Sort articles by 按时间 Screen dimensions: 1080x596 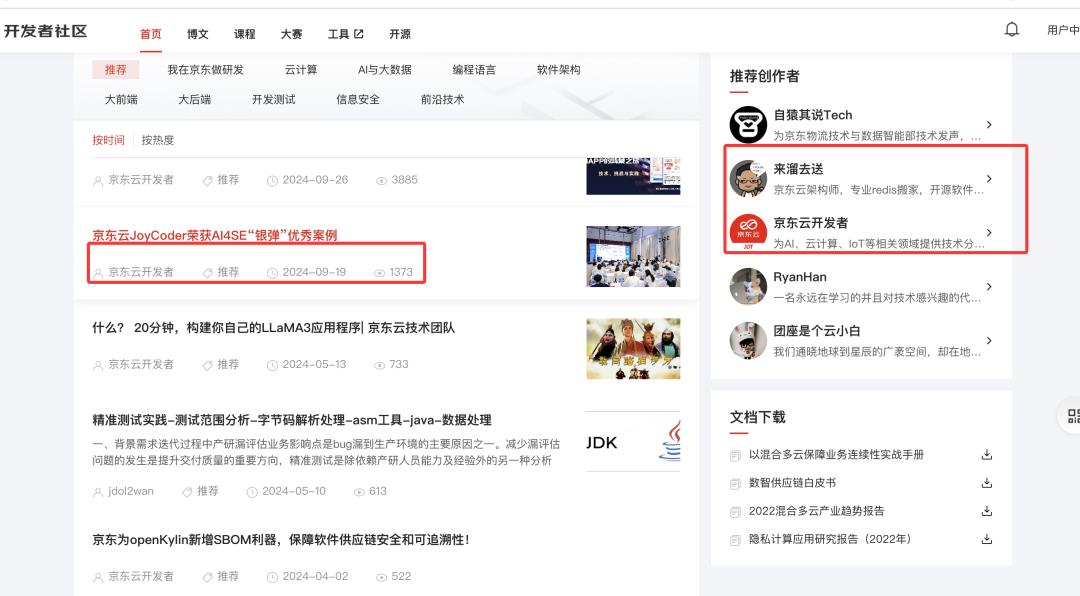point(109,140)
